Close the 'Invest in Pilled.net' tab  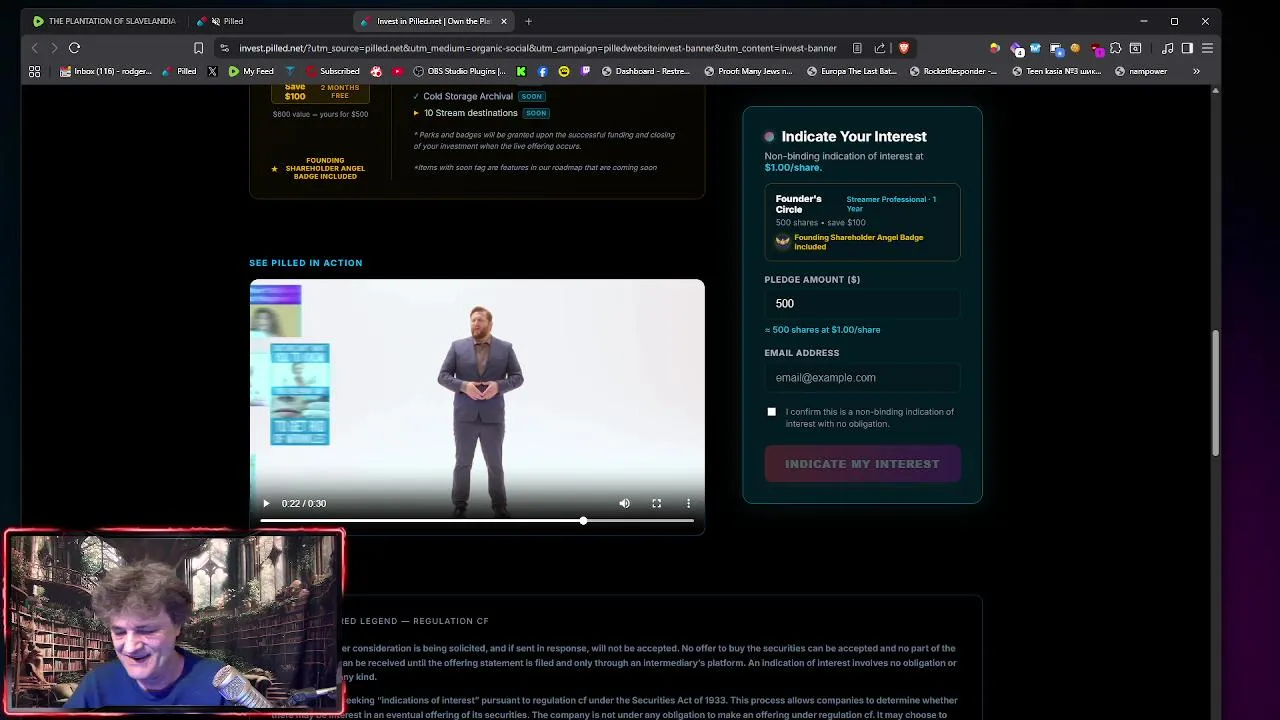[504, 21]
